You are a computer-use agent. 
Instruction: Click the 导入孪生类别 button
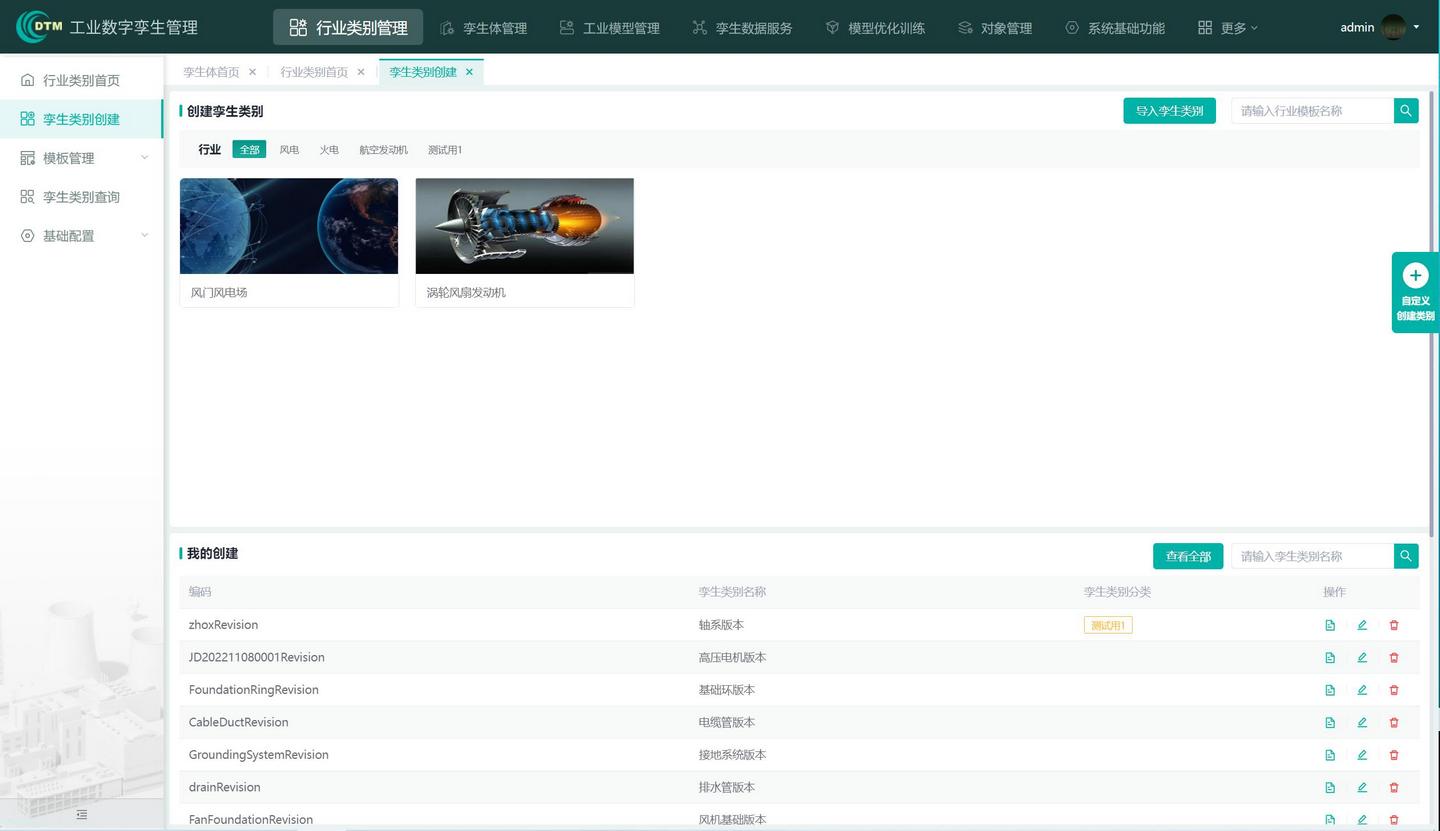pos(1169,111)
